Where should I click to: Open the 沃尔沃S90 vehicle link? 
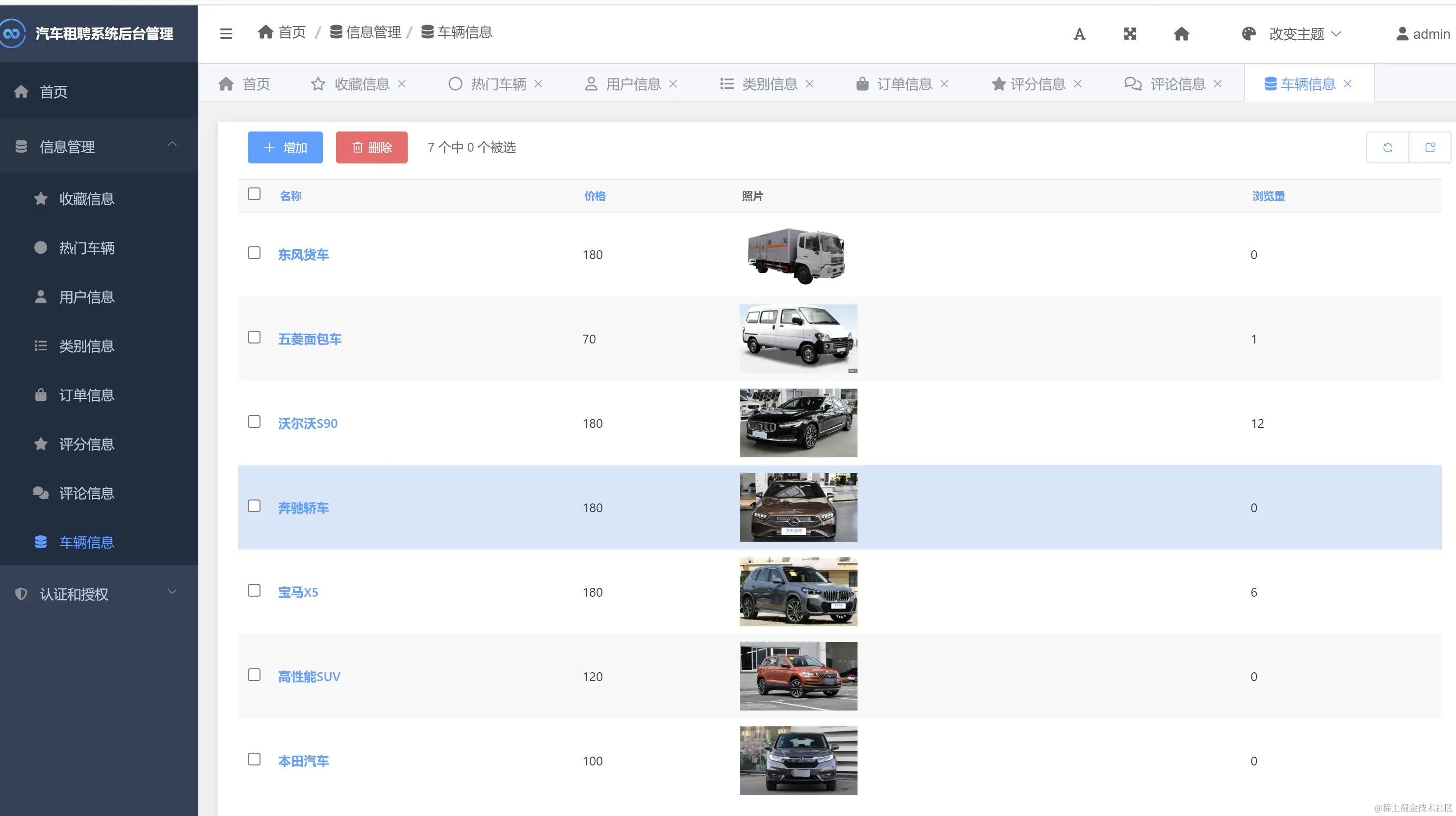308,423
